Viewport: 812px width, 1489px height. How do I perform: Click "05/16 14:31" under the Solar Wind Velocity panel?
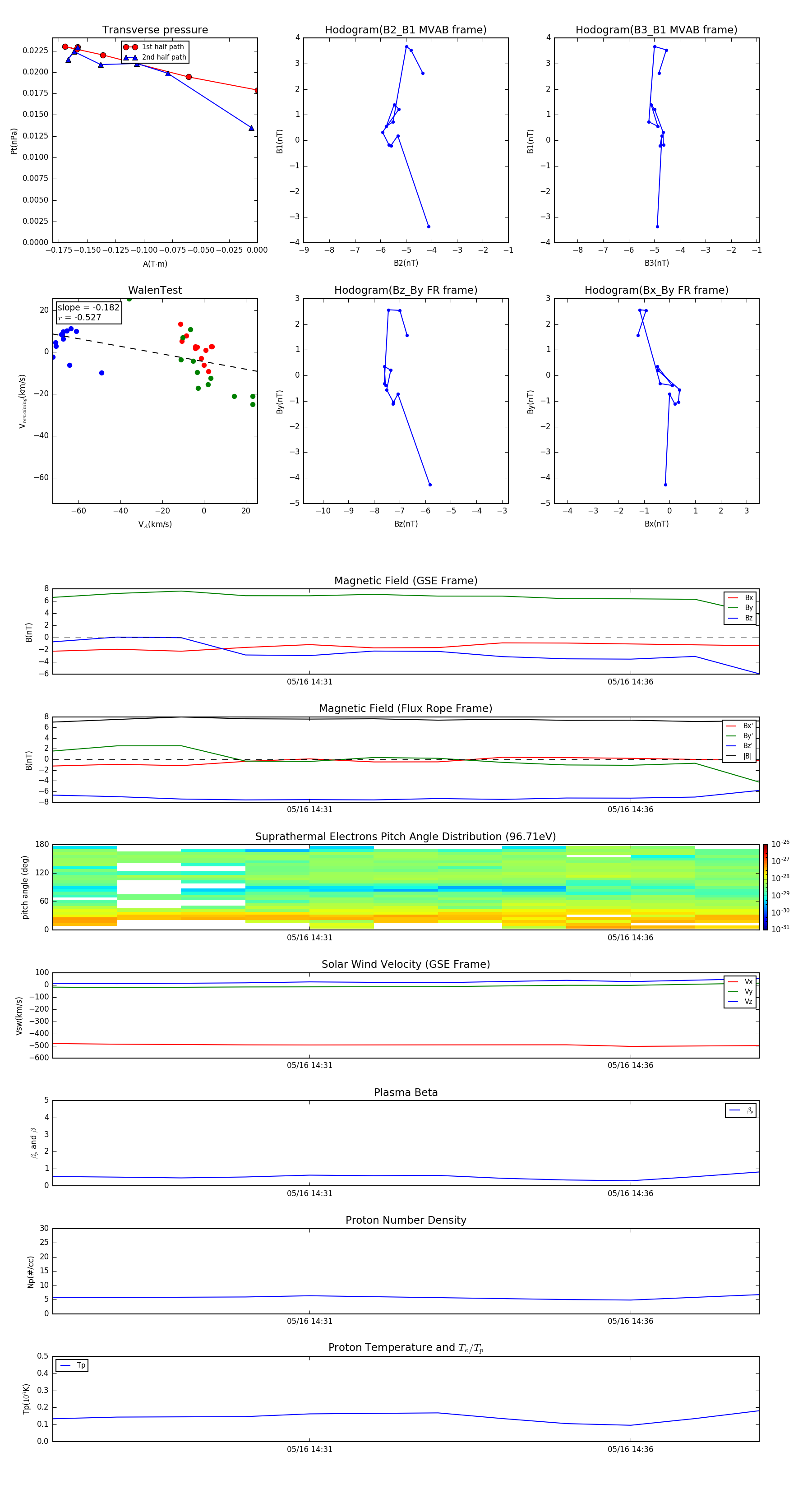point(310,1065)
